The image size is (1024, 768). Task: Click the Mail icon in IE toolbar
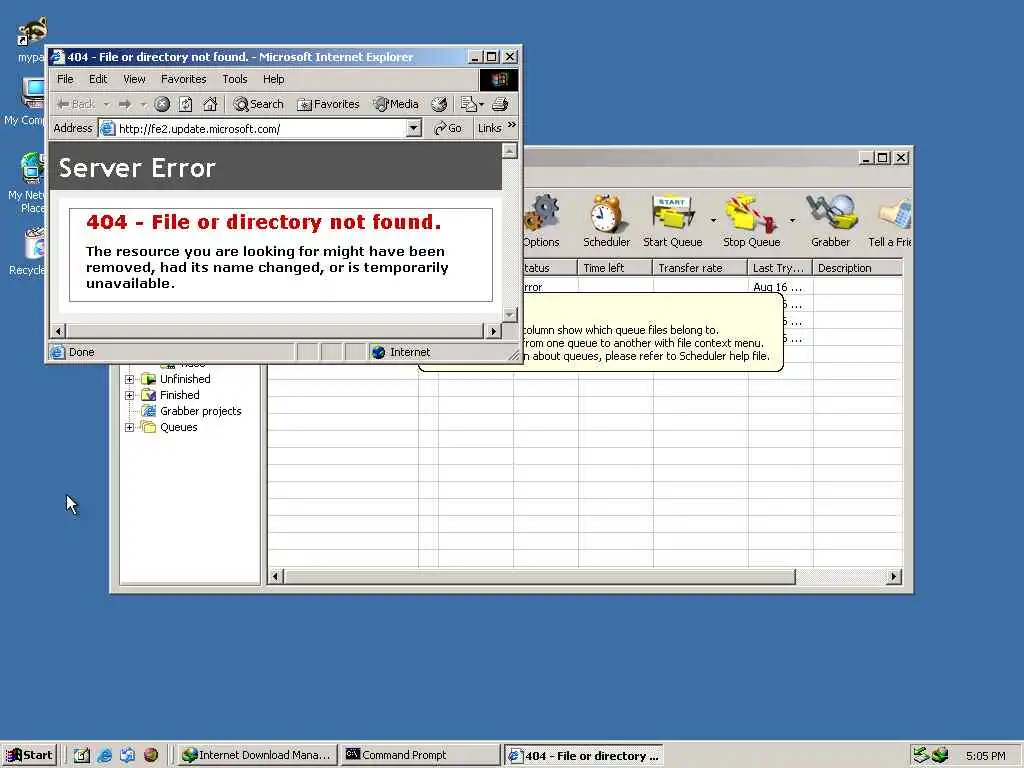[x=468, y=104]
